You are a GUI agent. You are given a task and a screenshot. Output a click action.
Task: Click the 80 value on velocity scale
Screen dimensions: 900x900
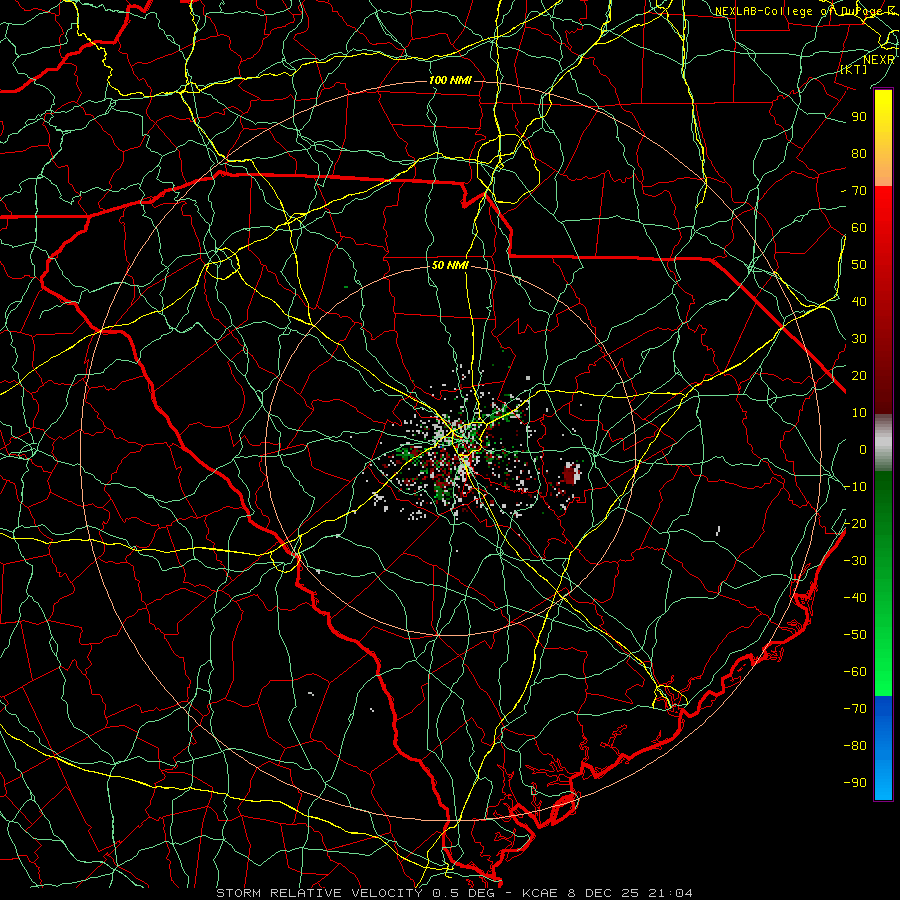pos(859,153)
